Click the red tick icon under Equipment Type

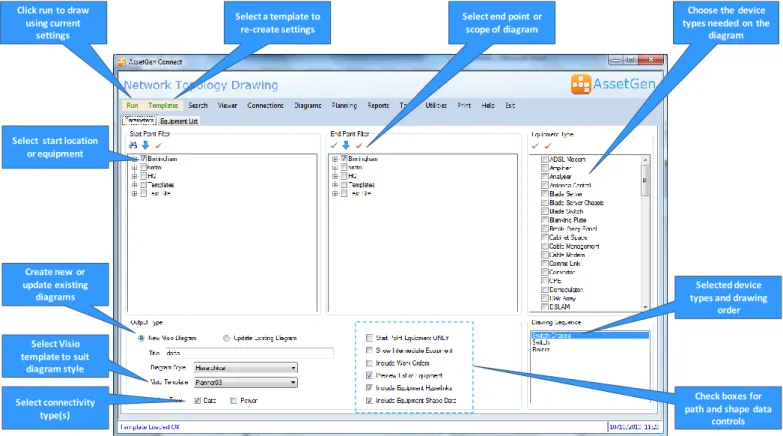[548, 146]
